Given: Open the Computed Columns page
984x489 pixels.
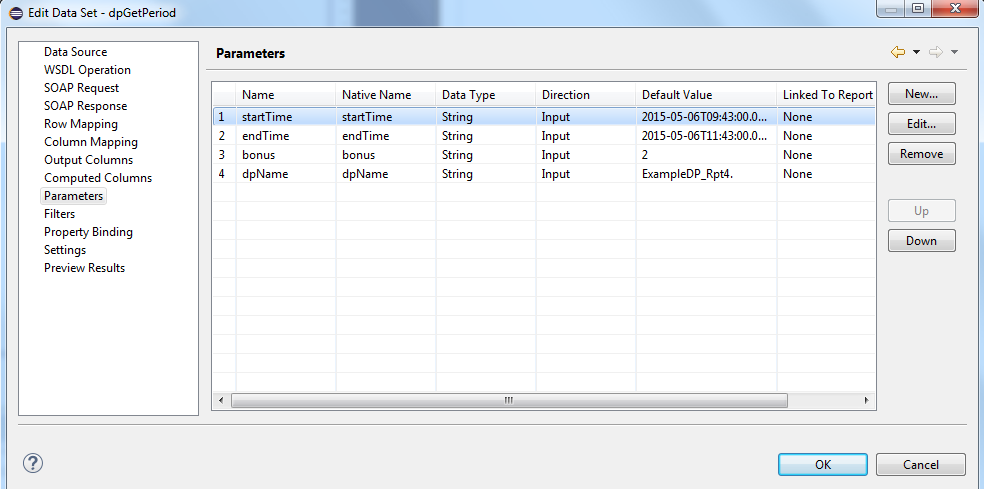Looking at the screenshot, I should [98, 178].
